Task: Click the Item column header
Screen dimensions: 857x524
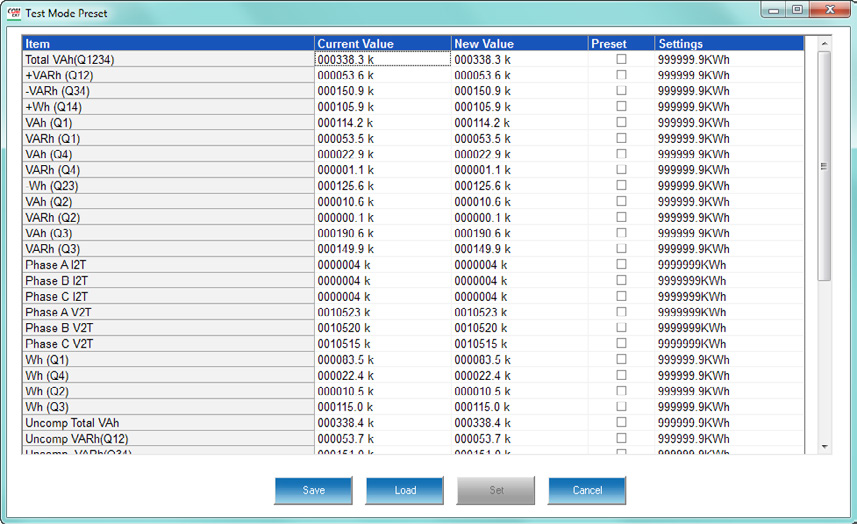Action: click(x=168, y=44)
